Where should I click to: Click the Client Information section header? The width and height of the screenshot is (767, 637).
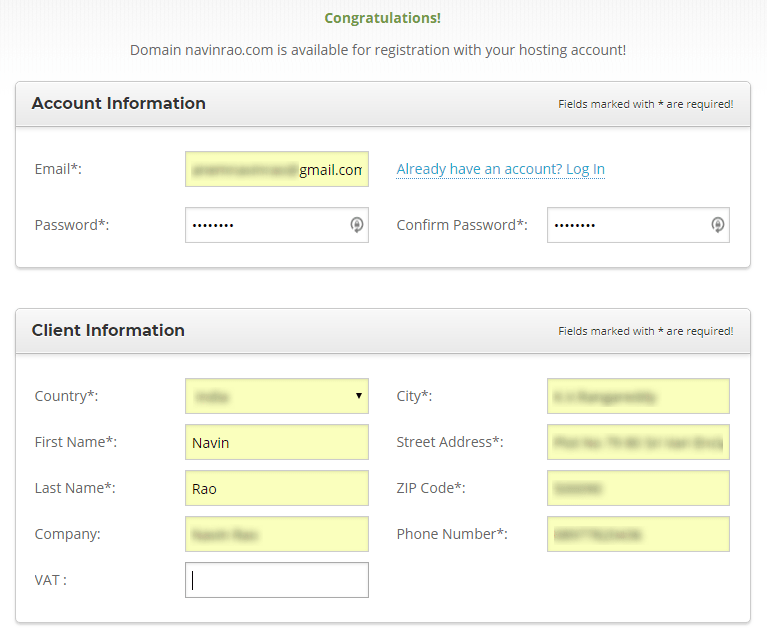(108, 330)
